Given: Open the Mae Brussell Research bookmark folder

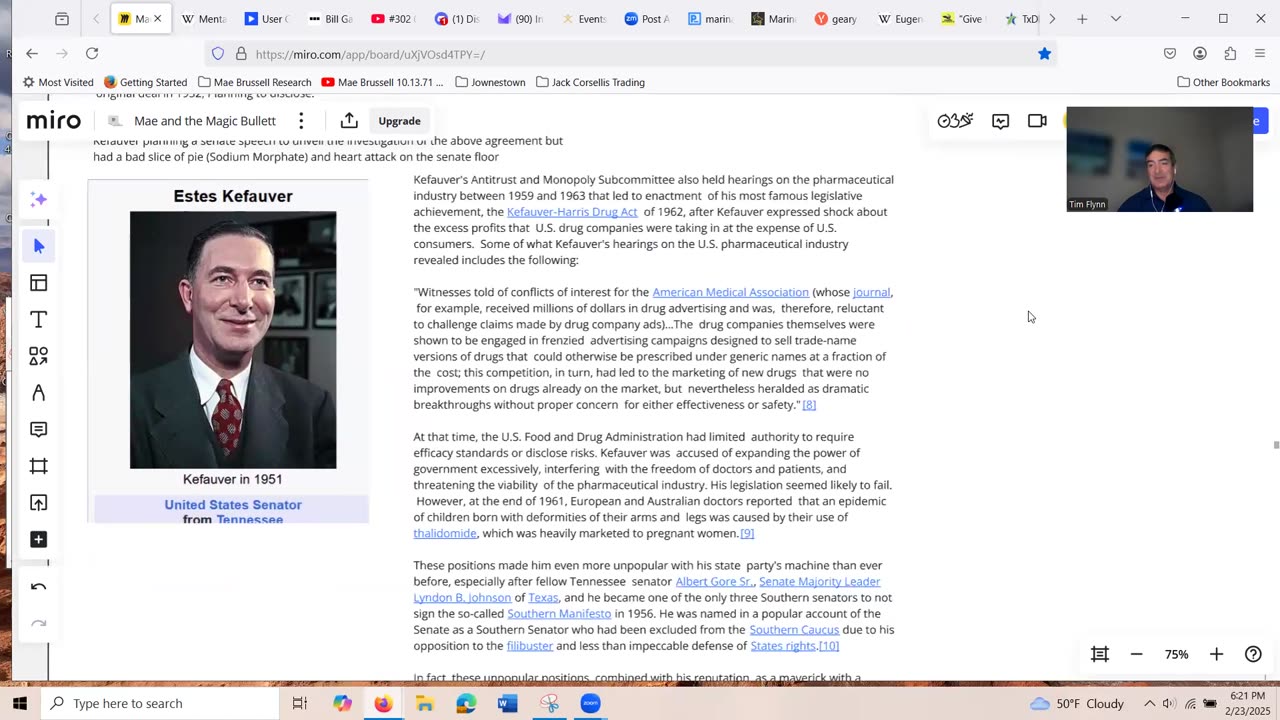Looking at the screenshot, I should coord(255,82).
